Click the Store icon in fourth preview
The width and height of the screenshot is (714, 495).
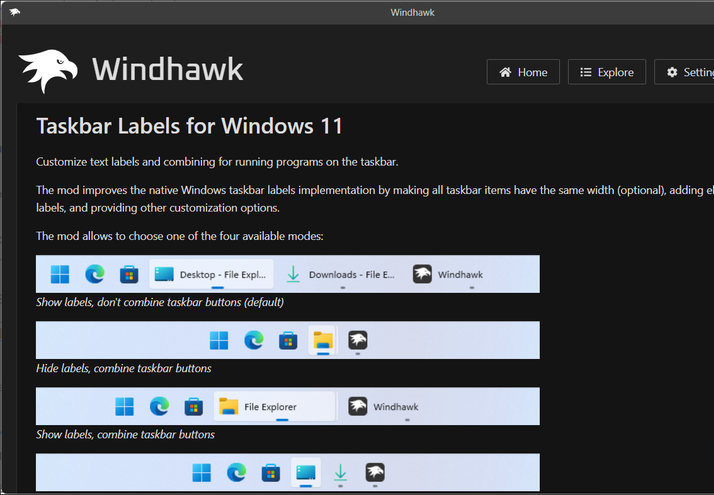coord(270,473)
